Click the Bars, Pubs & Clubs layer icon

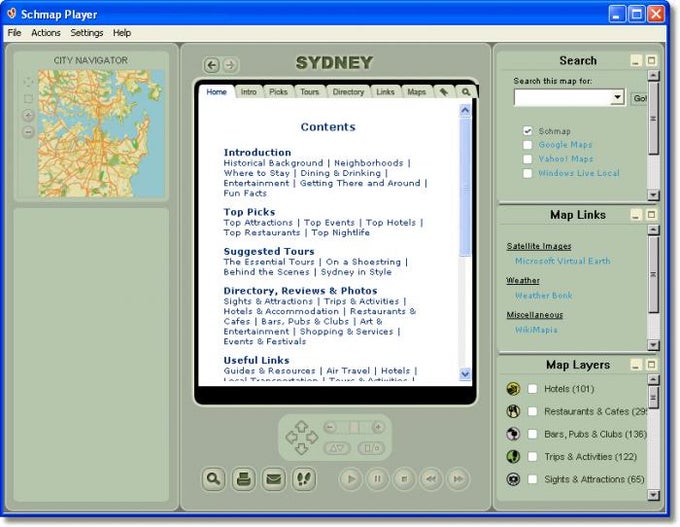pos(513,434)
